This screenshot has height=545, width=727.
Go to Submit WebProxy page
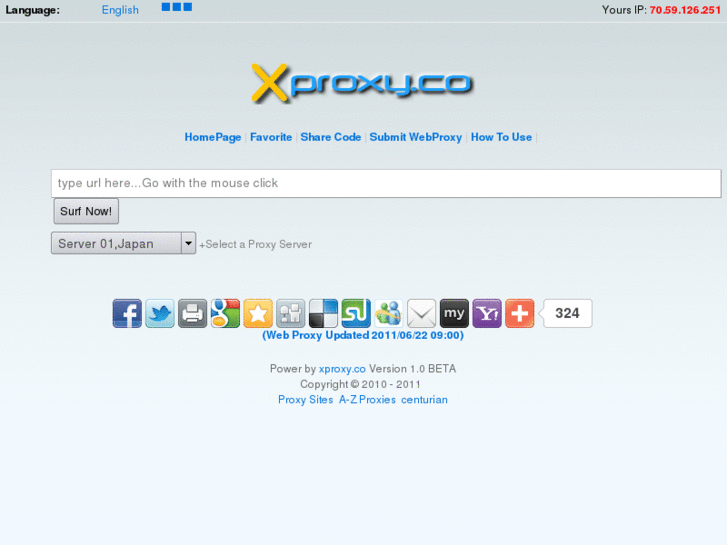[416, 137]
